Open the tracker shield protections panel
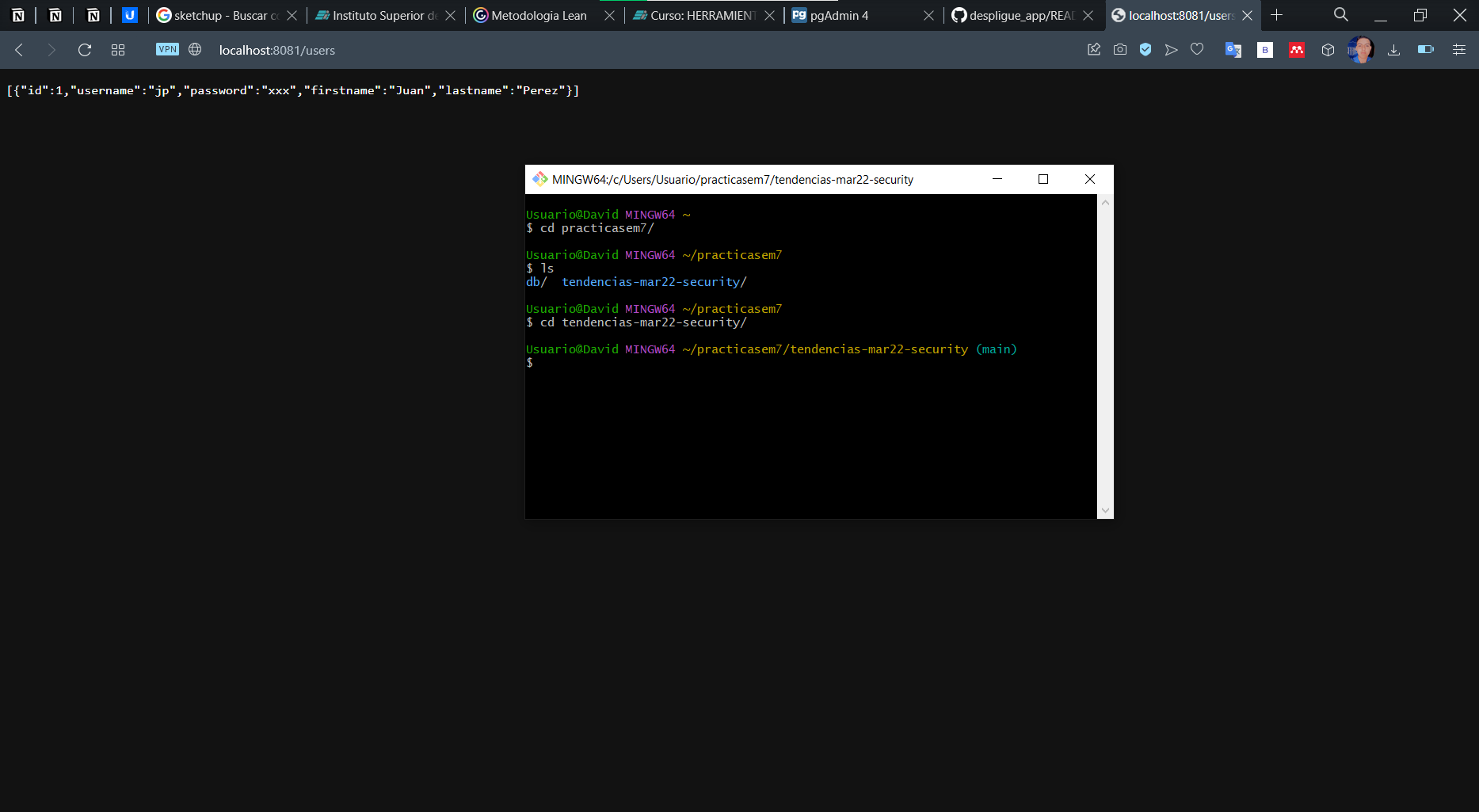This screenshot has width=1479, height=812. pyautogui.click(x=1145, y=49)
